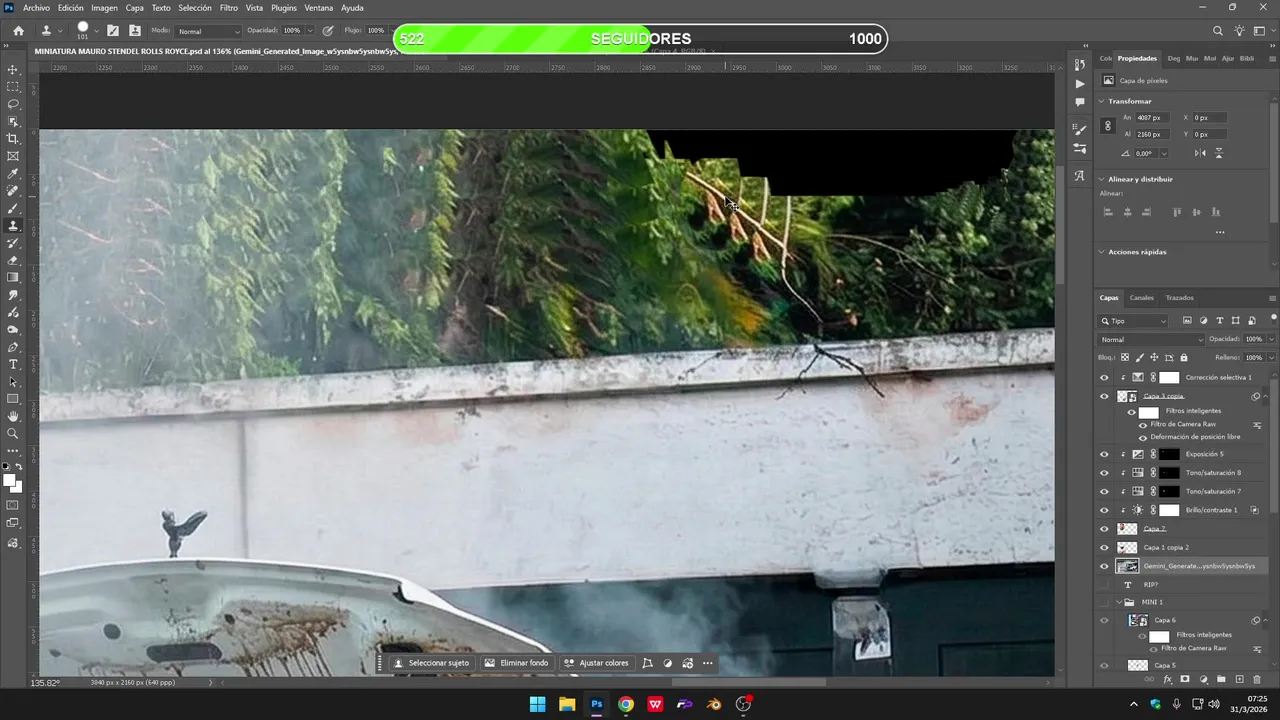Hide the Capa 1 copia 2 layer

(1104, 548)
